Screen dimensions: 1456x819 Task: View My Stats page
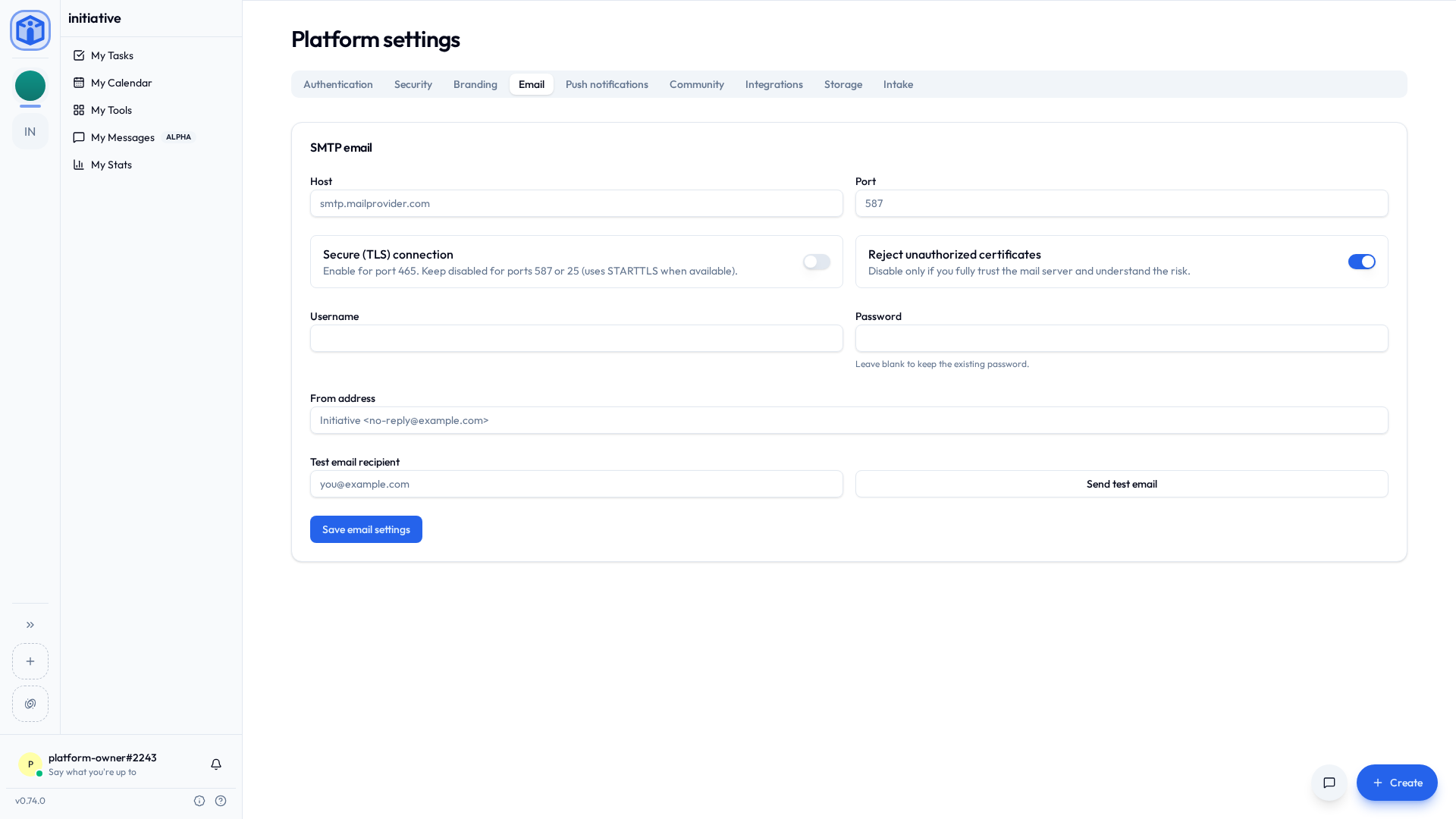(151, 165)
